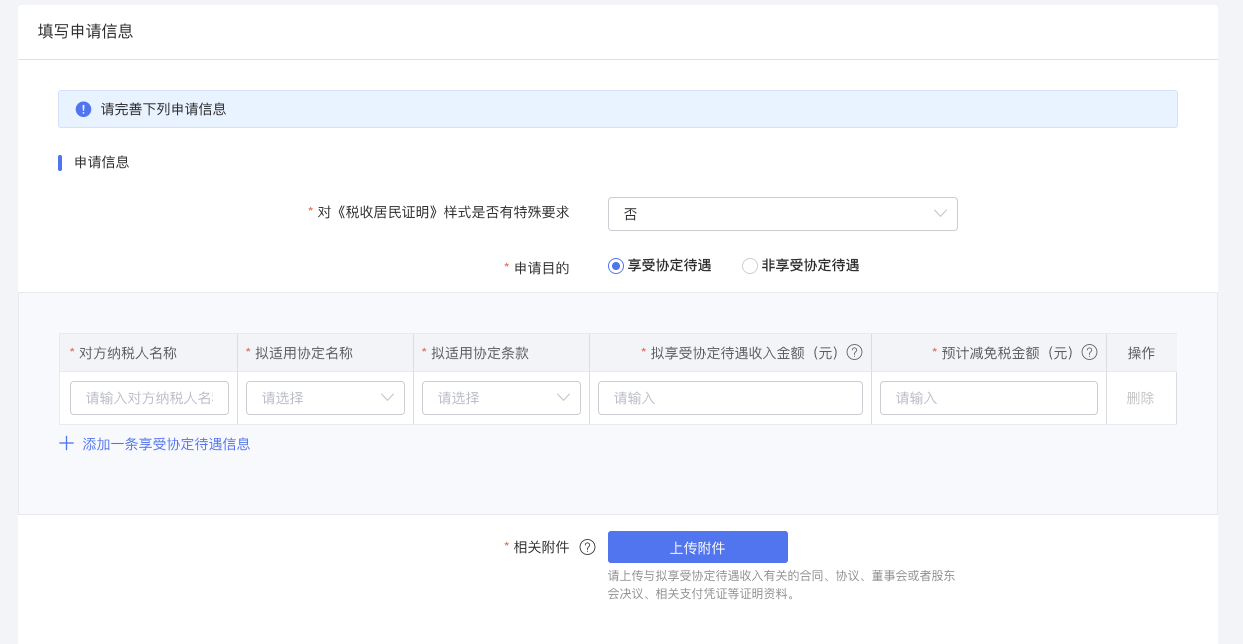The image size is (1243, 644).
Task: Click the attachment upload hint text
Action: coord(782,585)
